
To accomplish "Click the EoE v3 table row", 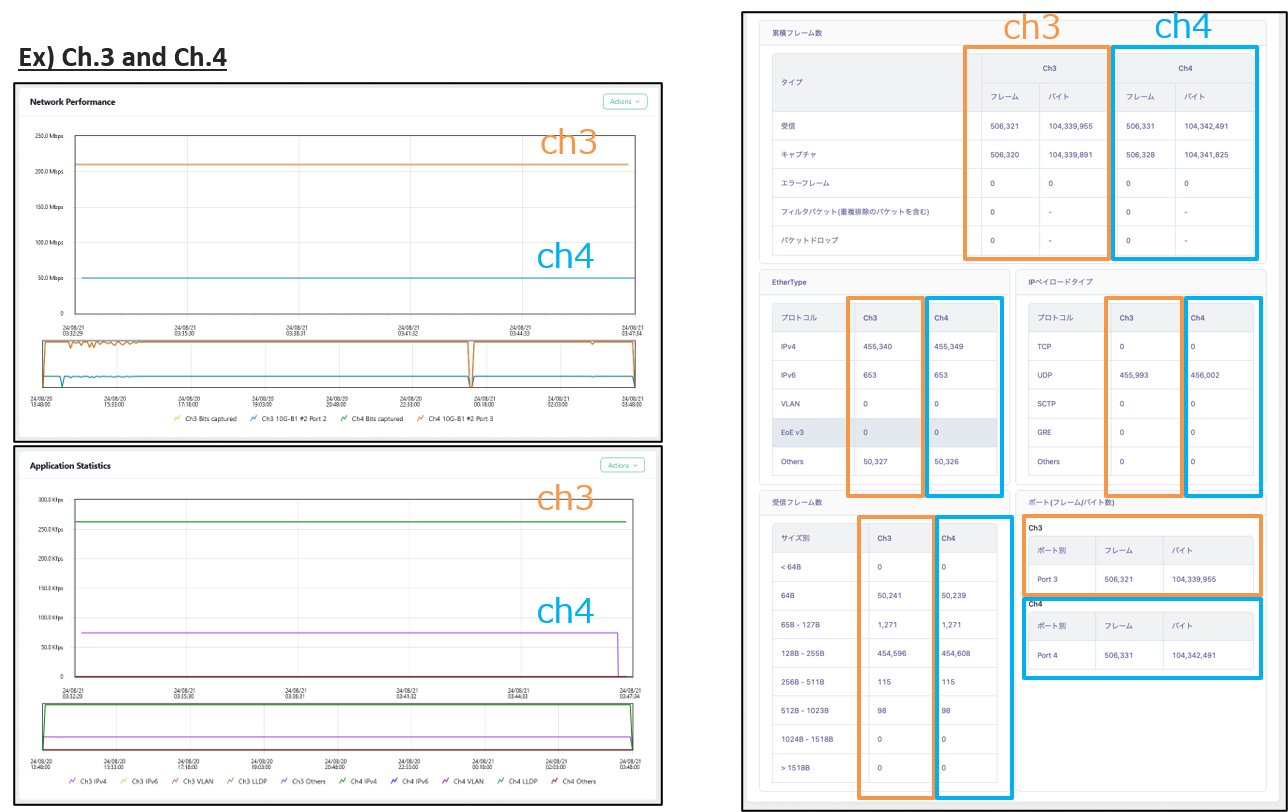I will (885, 432).
